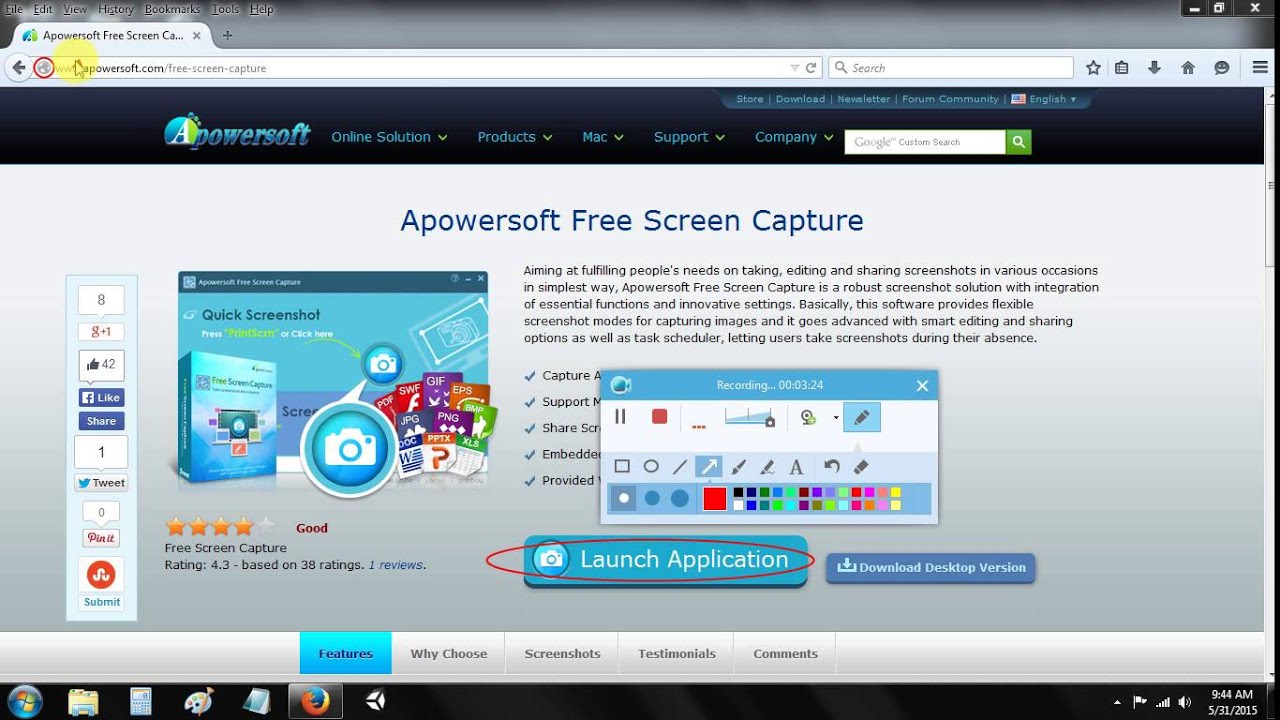This screenshot has width=1280, height=720.
Task: Select the arrow drawing tool
Action: pyautogui.click(x=709, y=467)
